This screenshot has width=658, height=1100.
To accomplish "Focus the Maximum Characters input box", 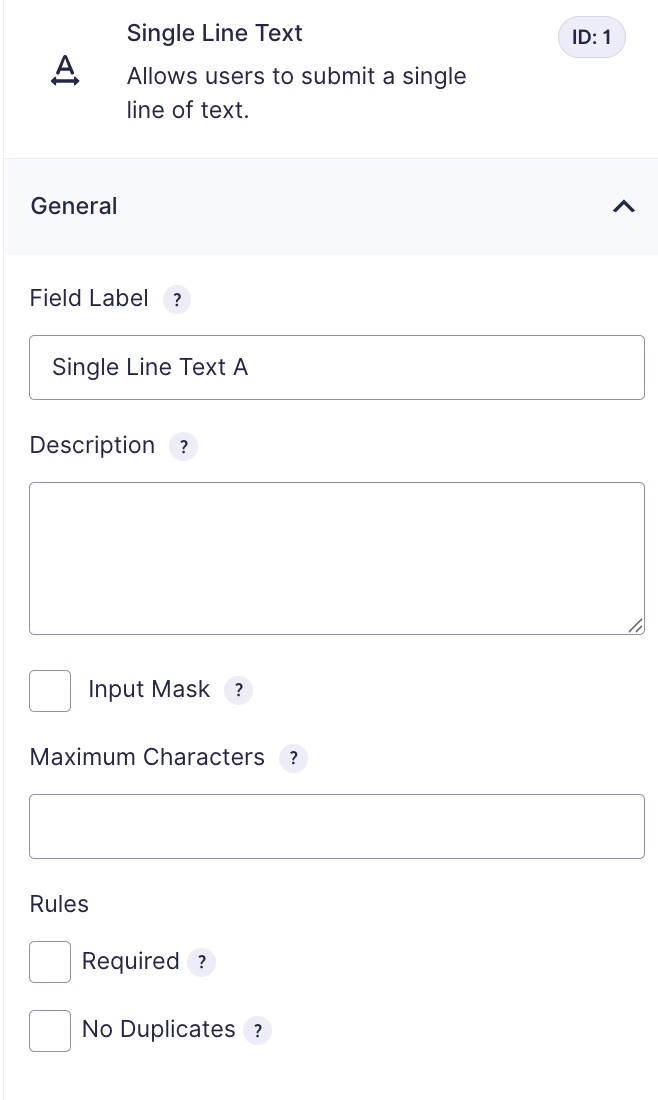I will click(337, 826).
